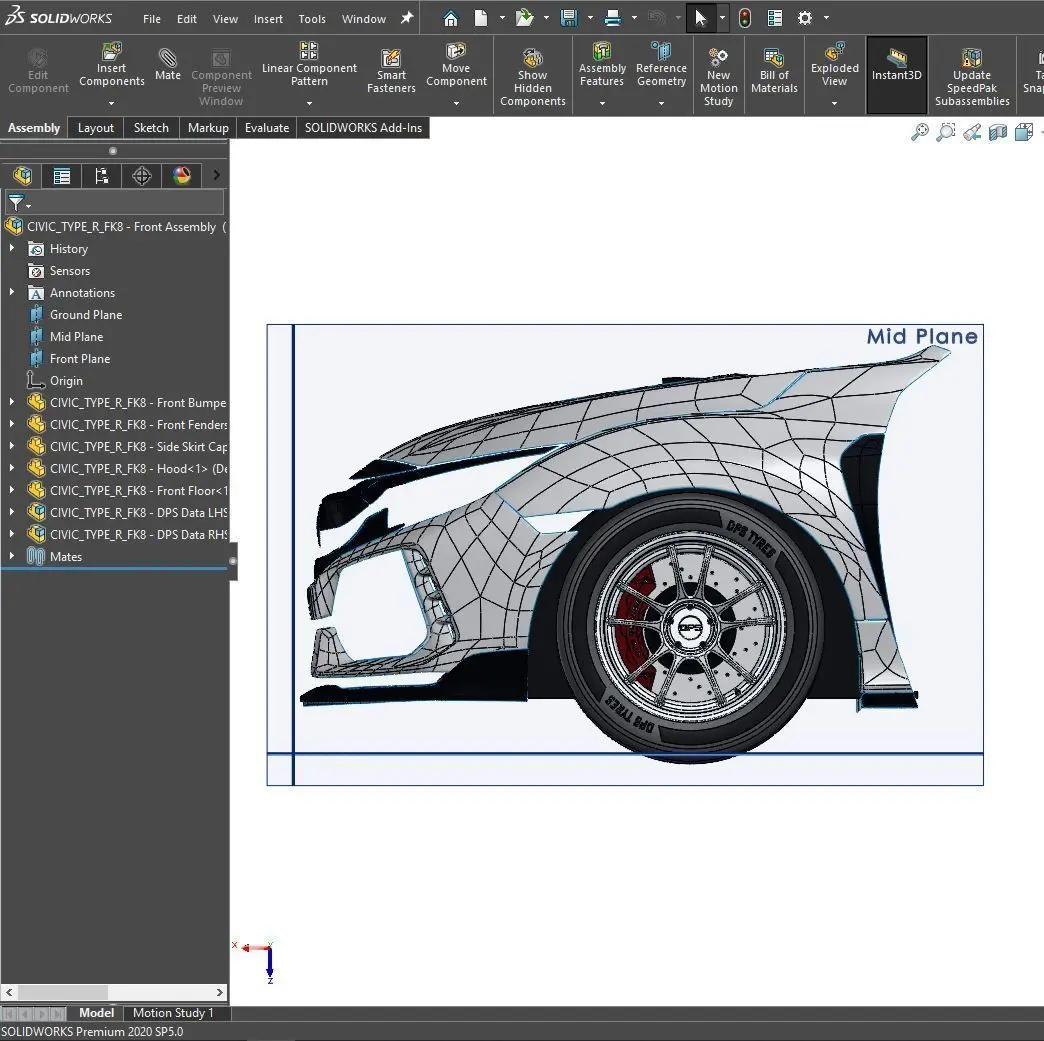Open the FeatureManager Design Tree tab
Screen dimensions: 1044x1041
[22, 176]
